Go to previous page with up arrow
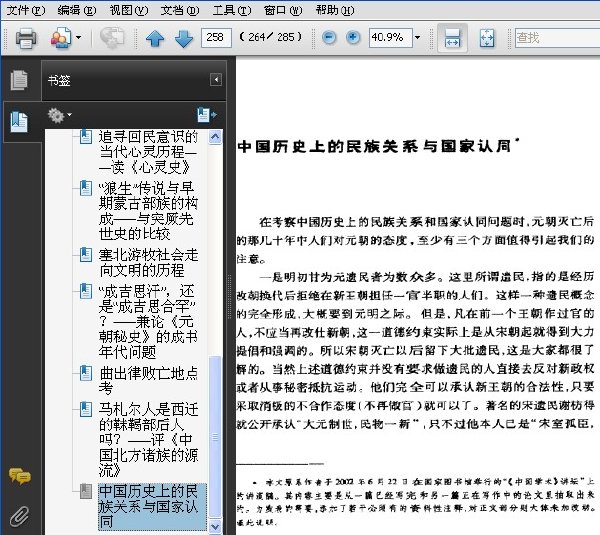 pos(155,38)
